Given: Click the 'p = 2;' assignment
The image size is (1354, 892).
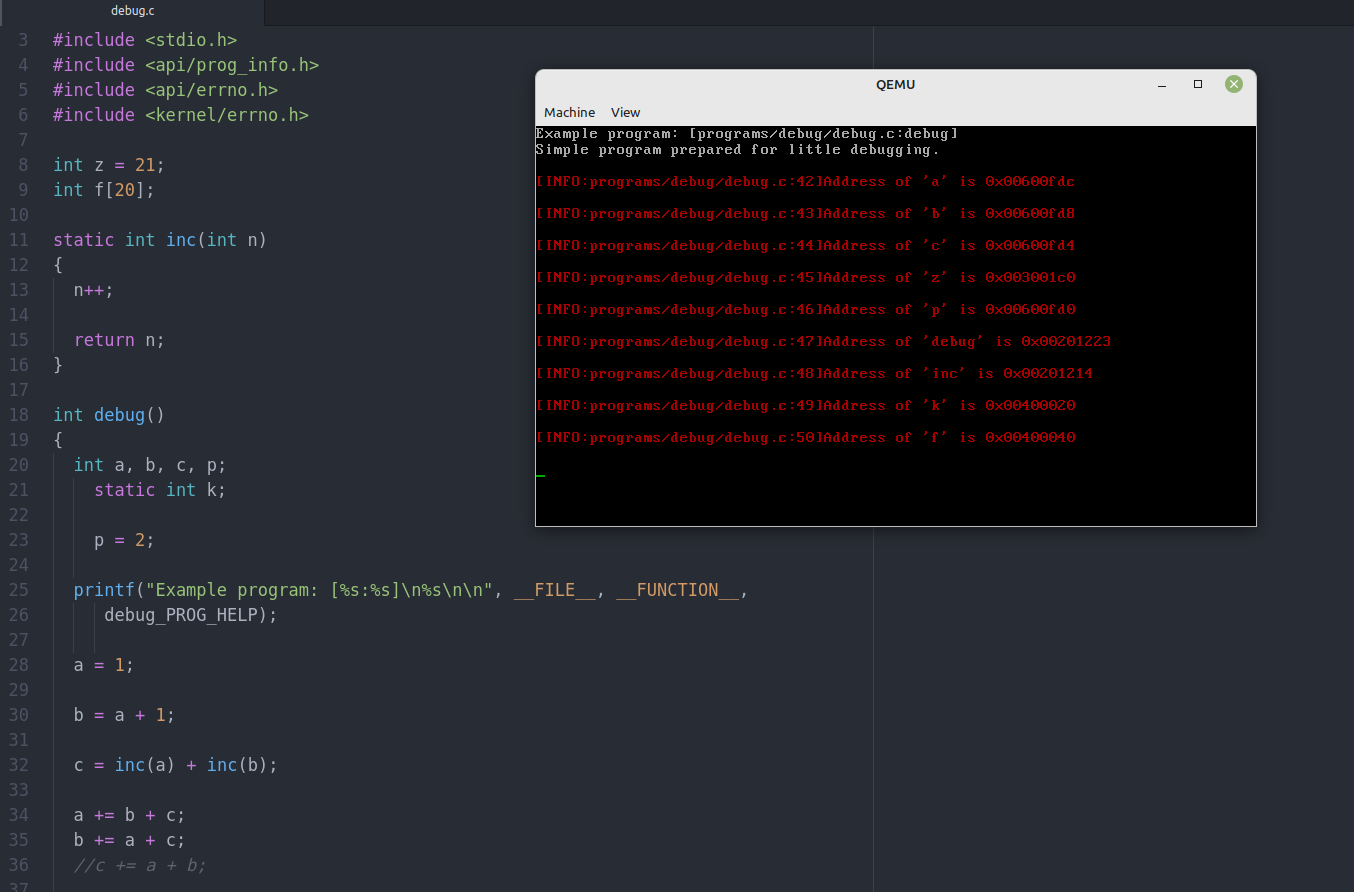Looking at the screenshot, I should pos(124,540).
